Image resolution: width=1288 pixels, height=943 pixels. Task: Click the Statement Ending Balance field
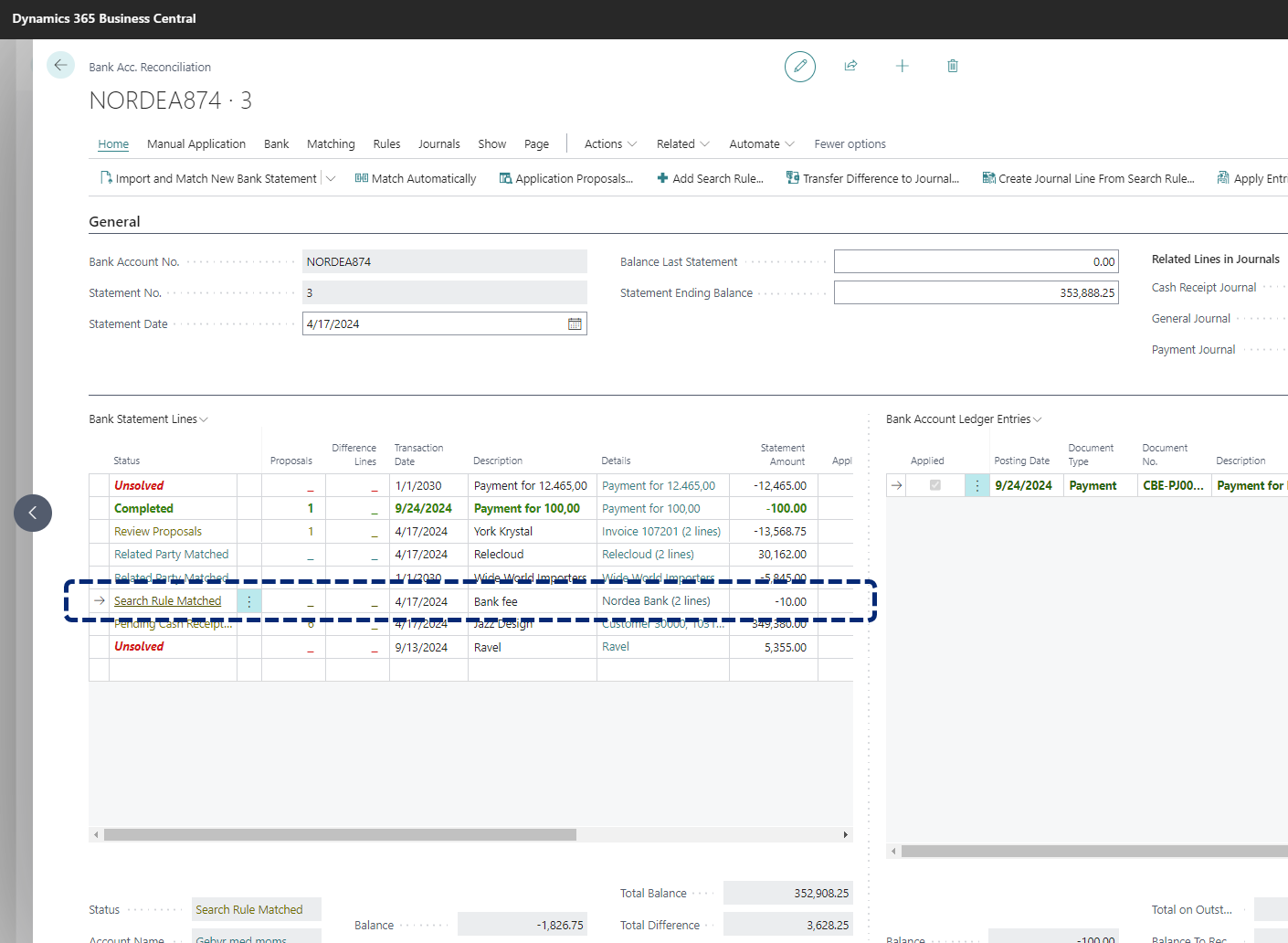976,292
